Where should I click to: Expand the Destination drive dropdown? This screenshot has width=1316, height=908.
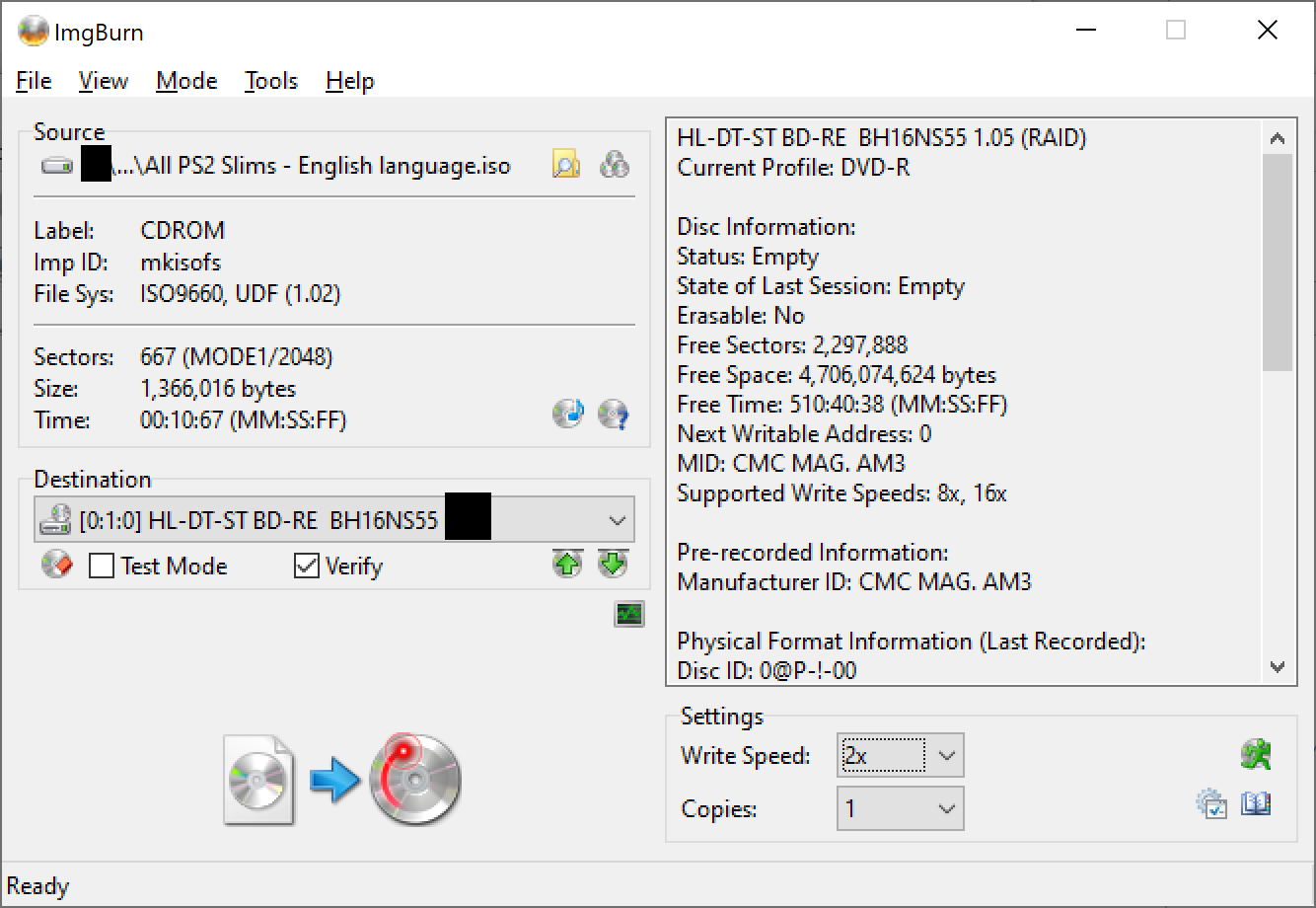pos(618,520)
